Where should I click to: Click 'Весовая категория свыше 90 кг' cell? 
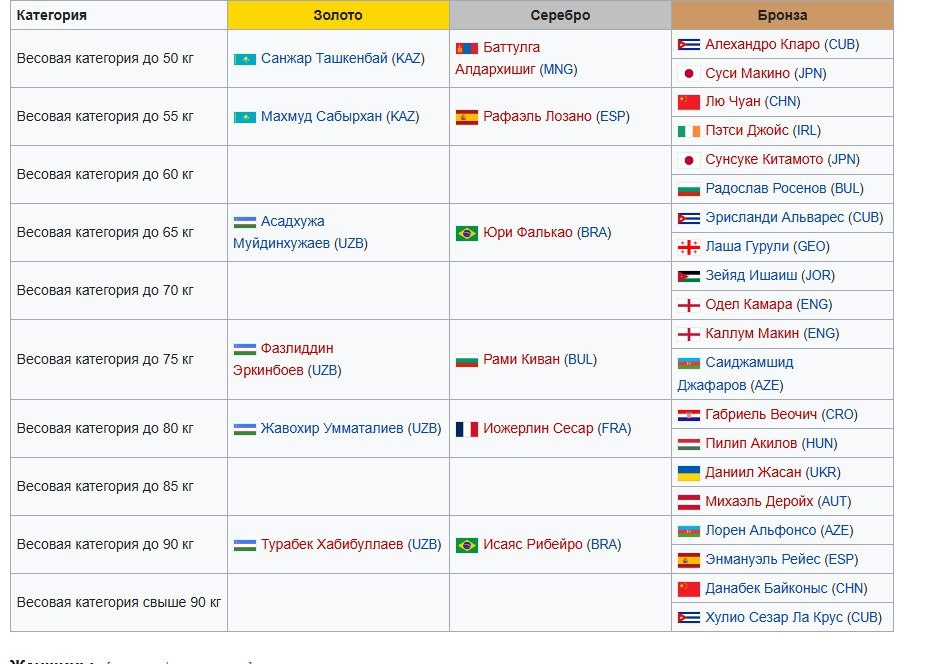point(119,603)
